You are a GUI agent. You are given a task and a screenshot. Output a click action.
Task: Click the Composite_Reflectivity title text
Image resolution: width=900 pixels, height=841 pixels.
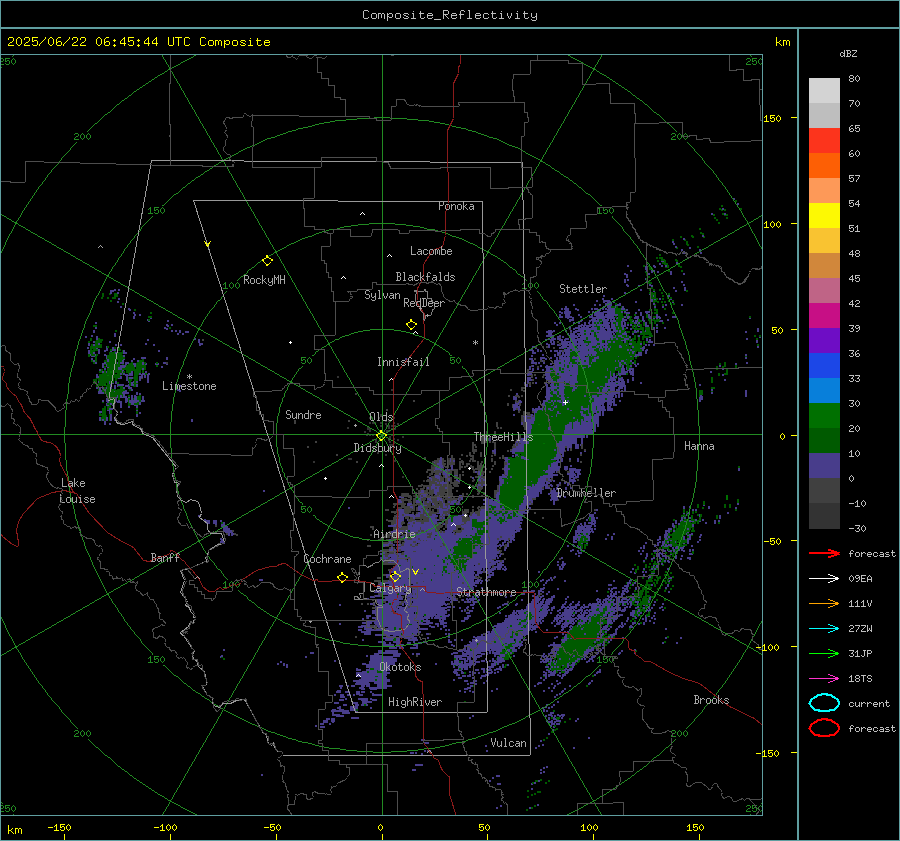(x=450, y=15)
